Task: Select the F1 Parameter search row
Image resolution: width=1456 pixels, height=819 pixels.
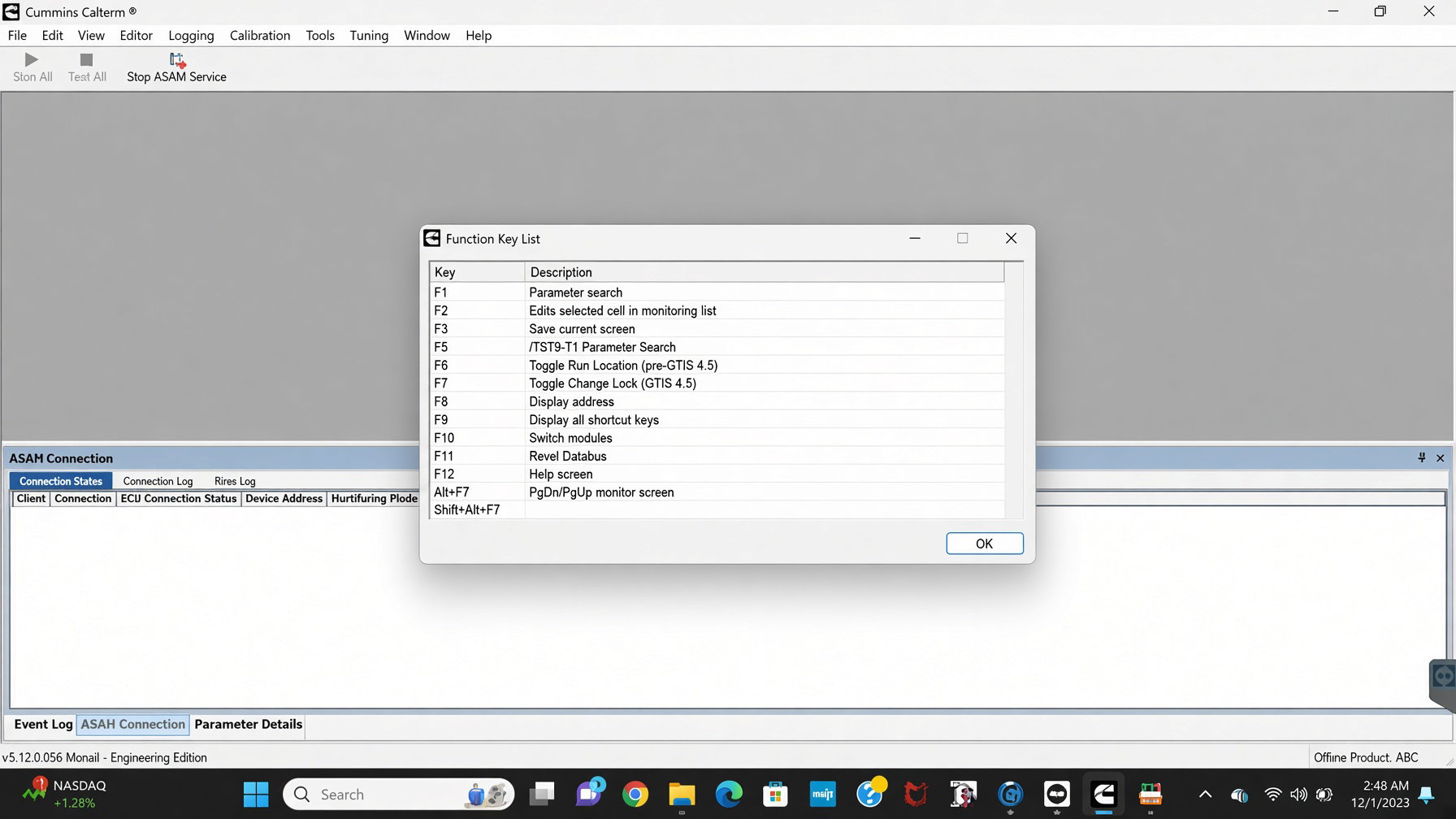Action: click(x=717, y=292)
